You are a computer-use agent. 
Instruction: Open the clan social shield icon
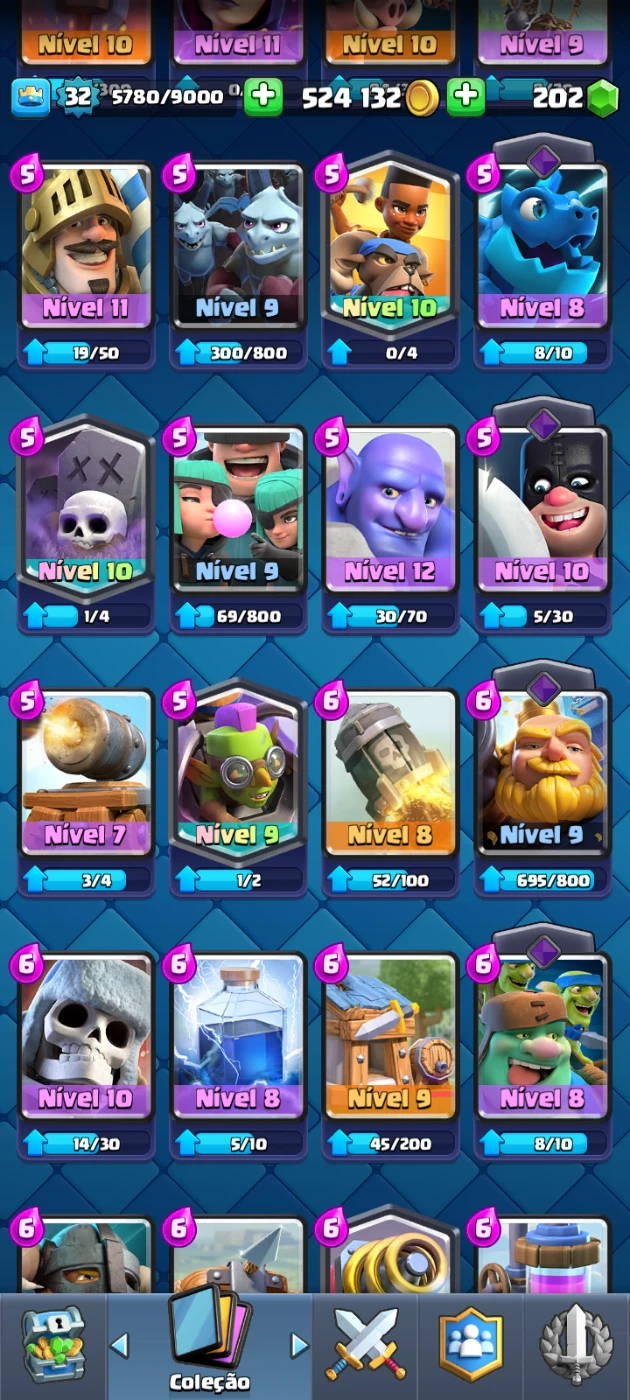click(471, 1345)
